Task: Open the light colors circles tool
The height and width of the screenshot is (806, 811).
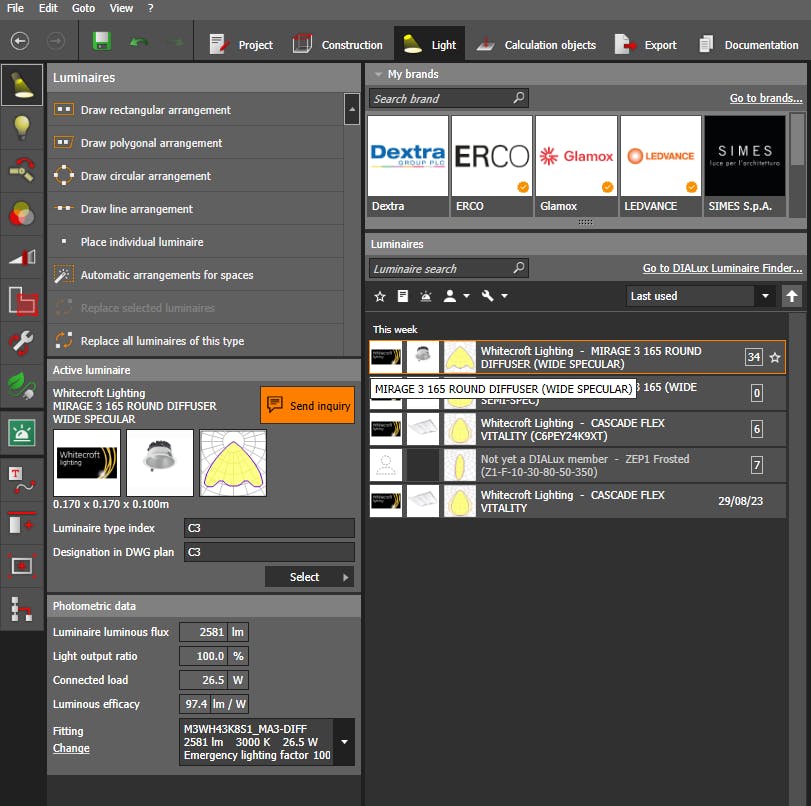Action: coord(22,213)
